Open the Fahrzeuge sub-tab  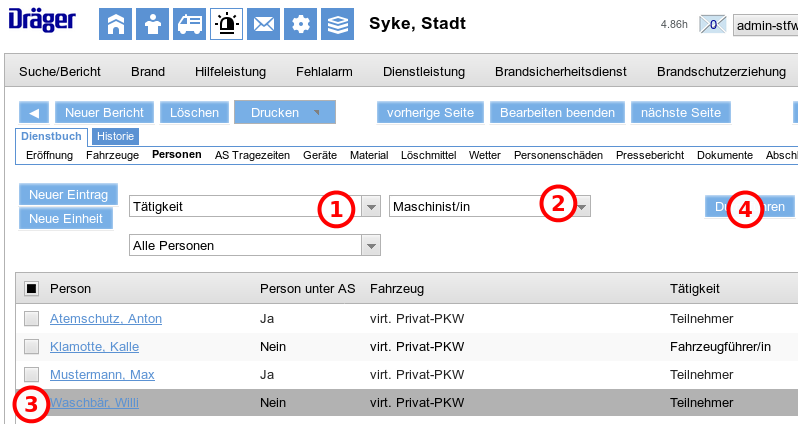coord(112,155)
